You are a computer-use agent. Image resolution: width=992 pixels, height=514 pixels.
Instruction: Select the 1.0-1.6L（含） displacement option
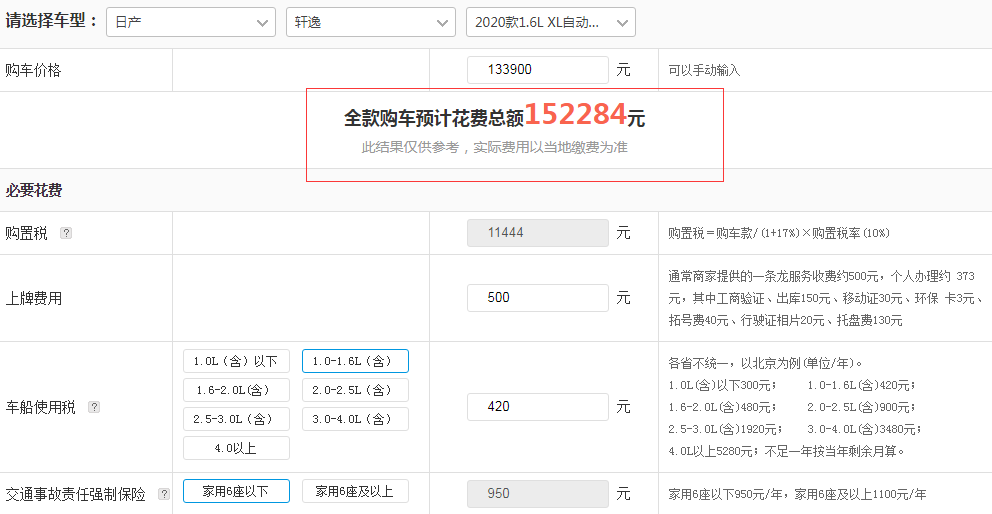(355, 361)
